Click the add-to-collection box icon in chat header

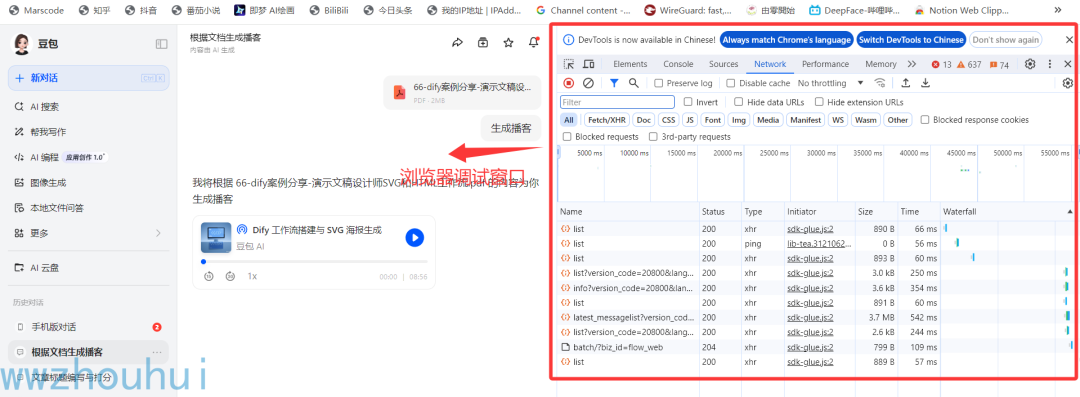click(x=483, y=43)
